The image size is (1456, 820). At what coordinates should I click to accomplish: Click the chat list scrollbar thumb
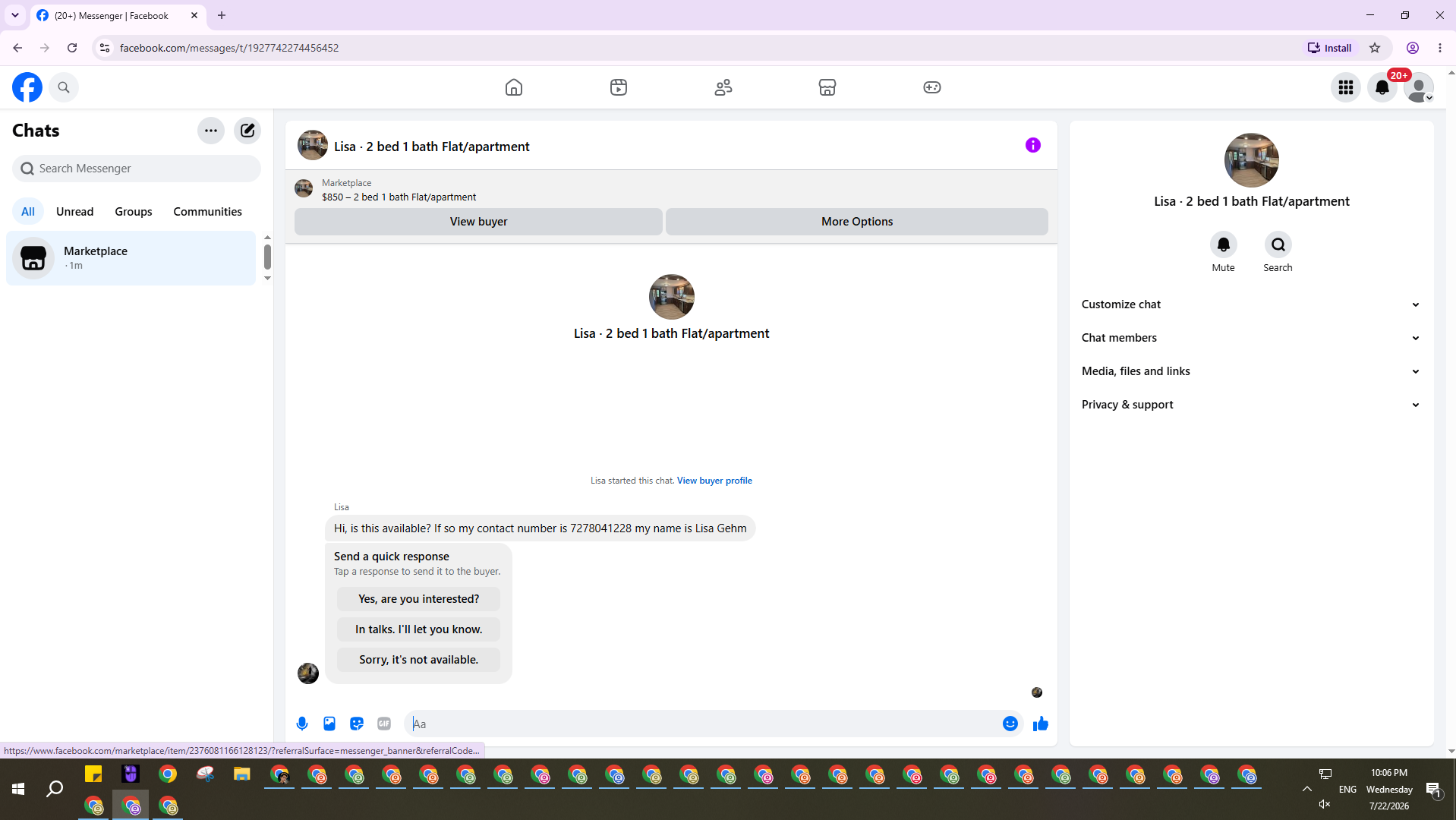[267, 257]
